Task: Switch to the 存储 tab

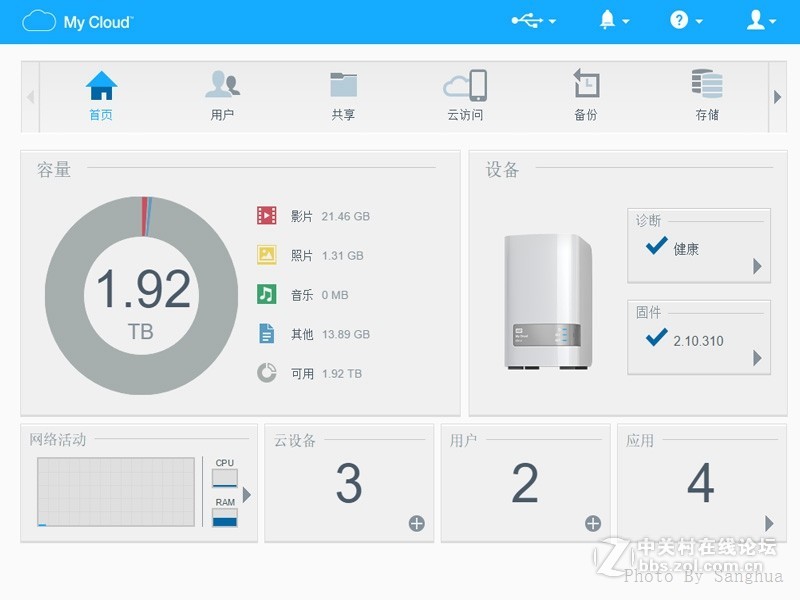Action: (x=706, y=95)
